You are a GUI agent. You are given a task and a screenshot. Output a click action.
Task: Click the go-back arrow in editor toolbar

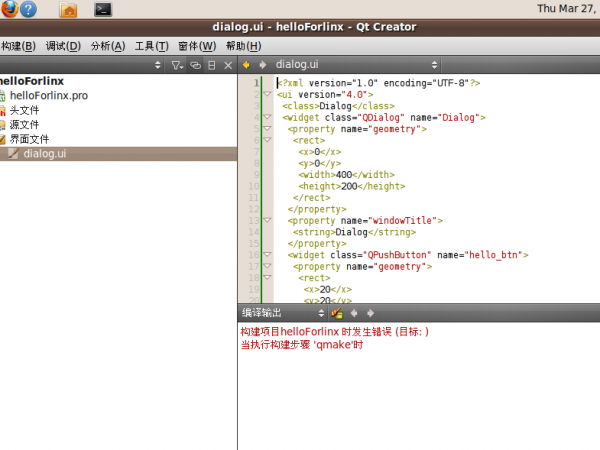coord(246,64)
